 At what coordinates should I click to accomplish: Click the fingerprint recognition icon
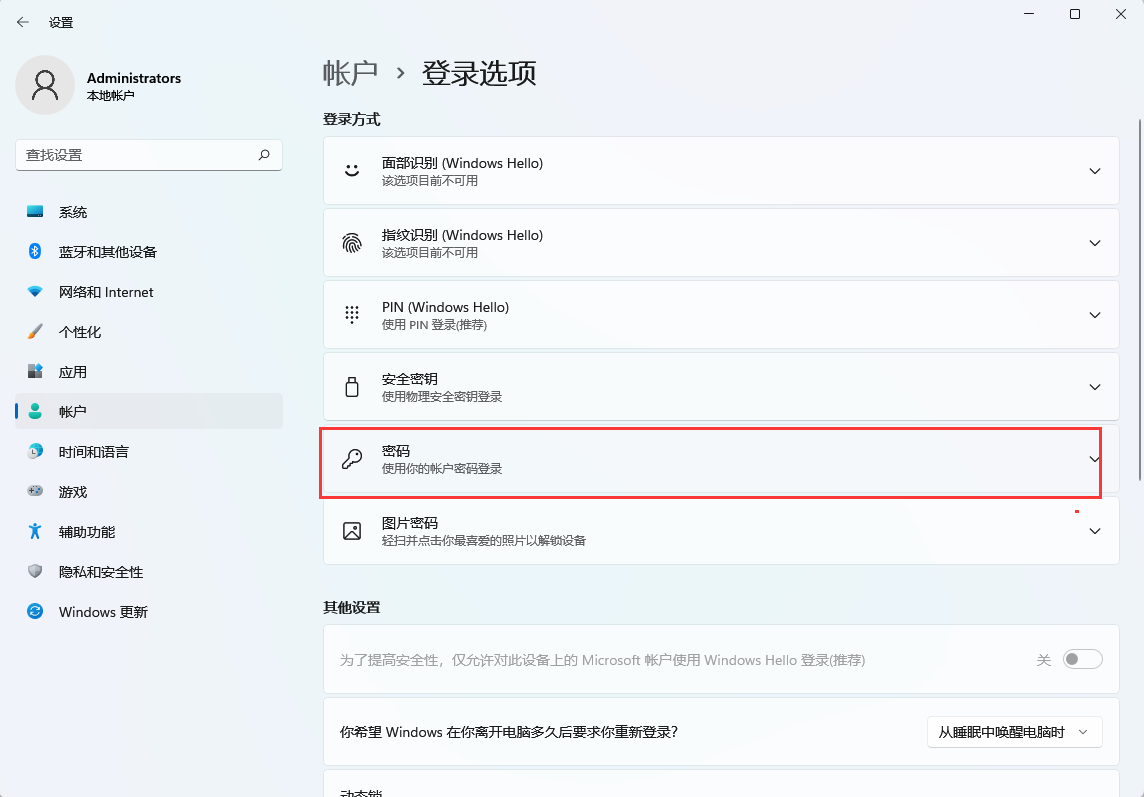point(351,242)
